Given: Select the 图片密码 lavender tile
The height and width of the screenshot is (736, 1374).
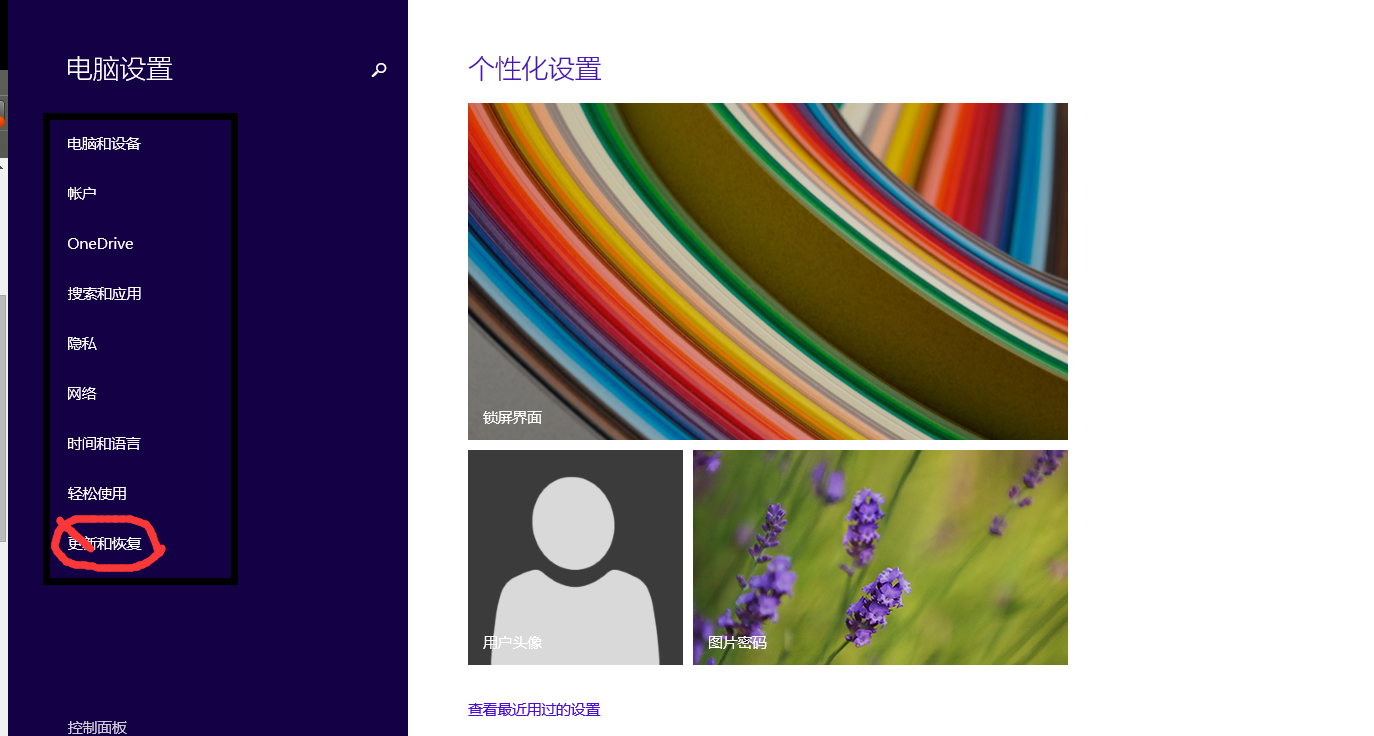Looking at the screenshot, I should (x=880, y=557).
